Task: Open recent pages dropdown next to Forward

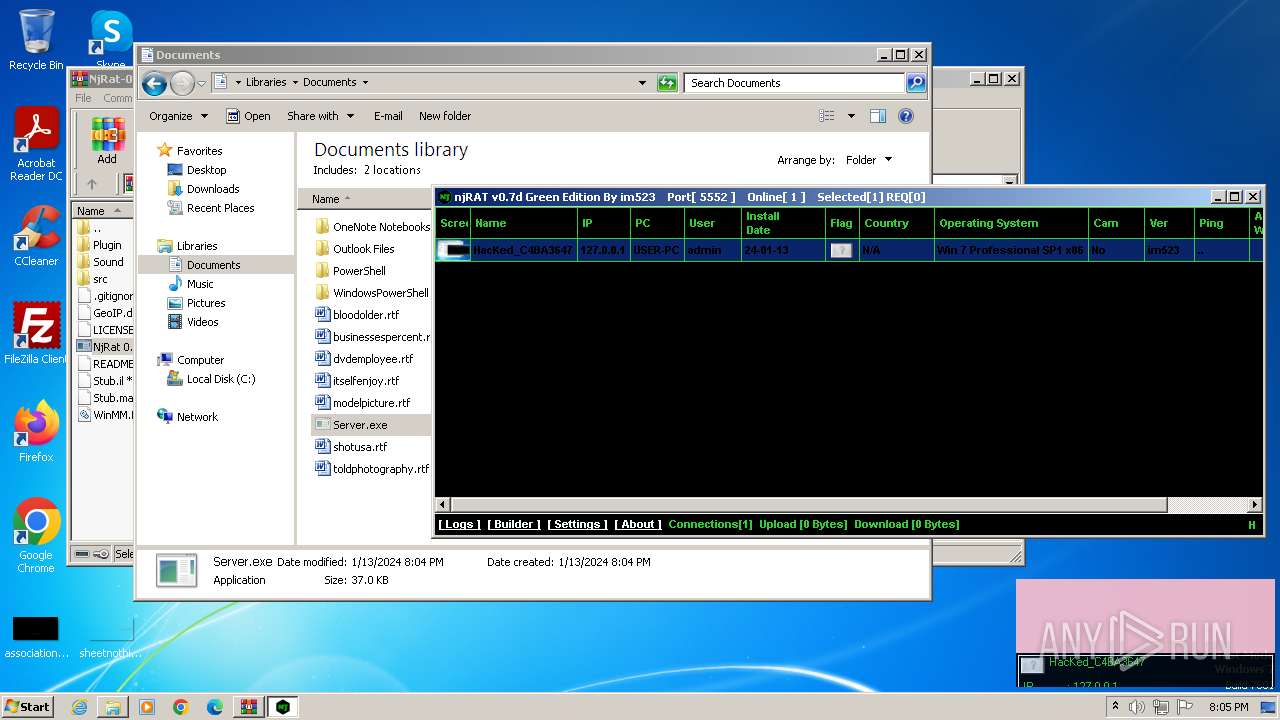Action: pos(201,84)
